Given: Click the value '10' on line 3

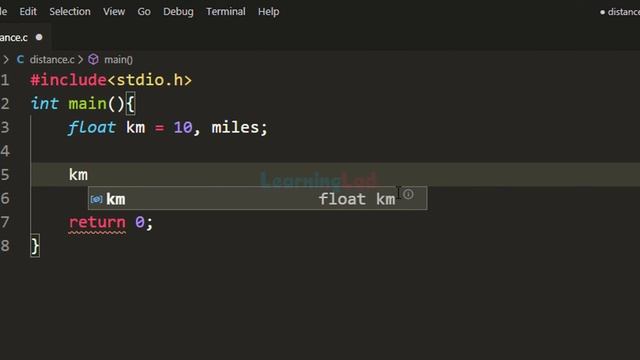Looking at the screenshot, I should coord(182,127).
